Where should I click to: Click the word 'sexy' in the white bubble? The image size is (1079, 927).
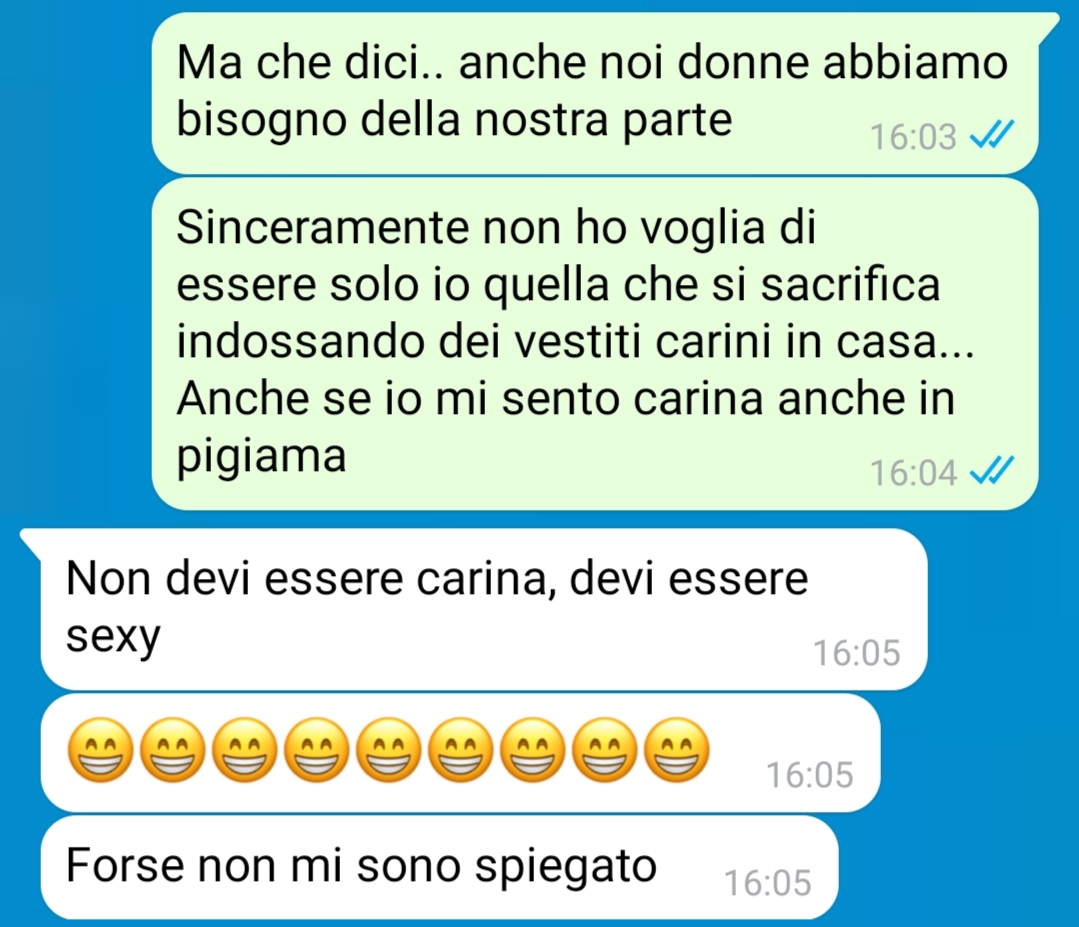pyautogui.click(x=114, y=638)
